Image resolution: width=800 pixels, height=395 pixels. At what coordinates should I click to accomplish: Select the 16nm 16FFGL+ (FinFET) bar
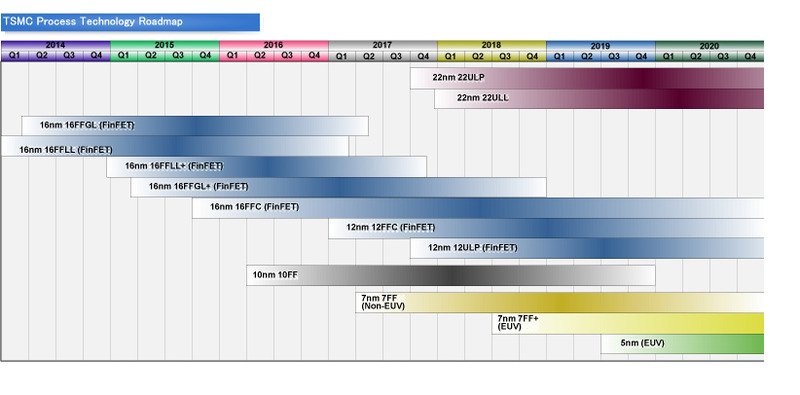pos(338,187)
